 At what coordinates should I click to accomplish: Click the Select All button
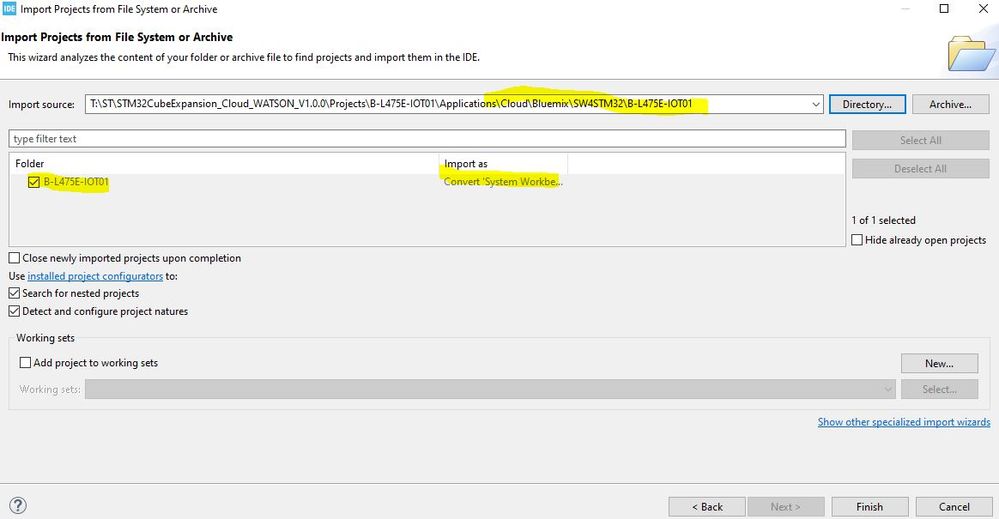pos(920,140)
